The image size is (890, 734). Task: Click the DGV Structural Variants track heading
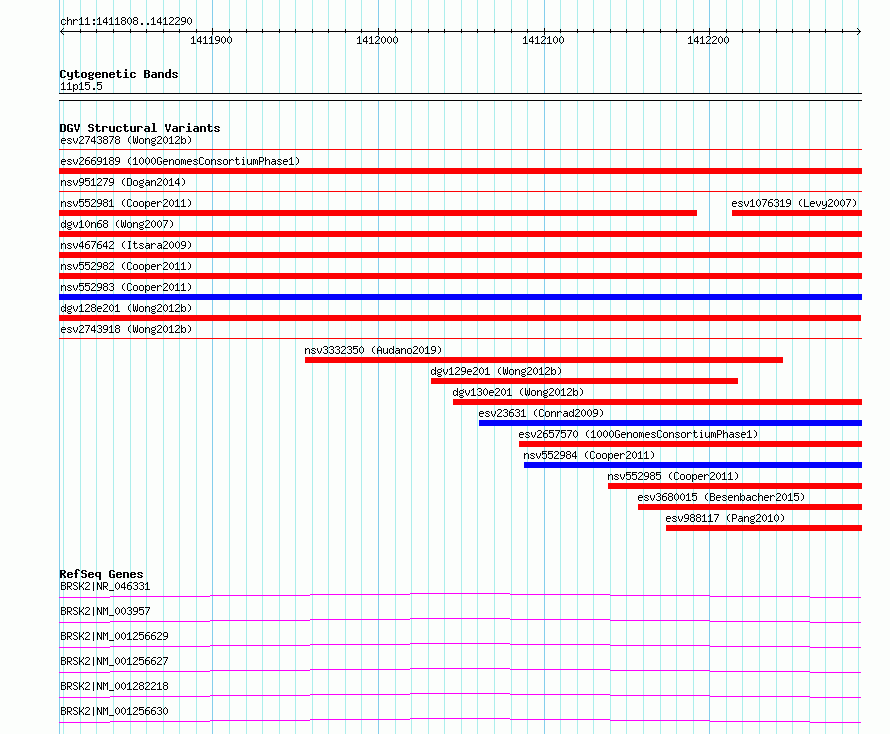tap(140, 128)
